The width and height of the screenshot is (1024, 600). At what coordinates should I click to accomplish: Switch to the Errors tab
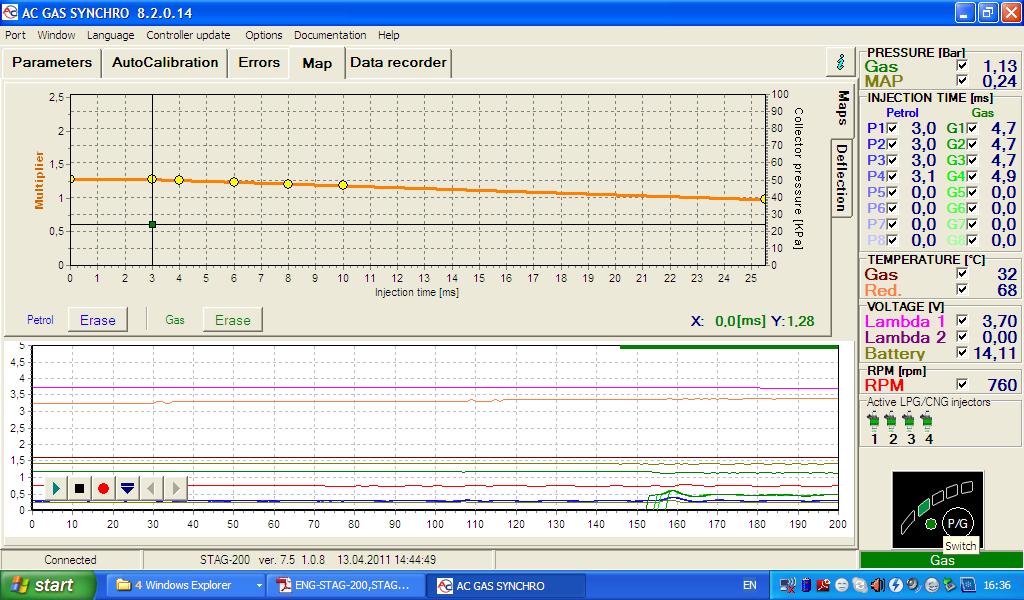[x=259, y=63]
